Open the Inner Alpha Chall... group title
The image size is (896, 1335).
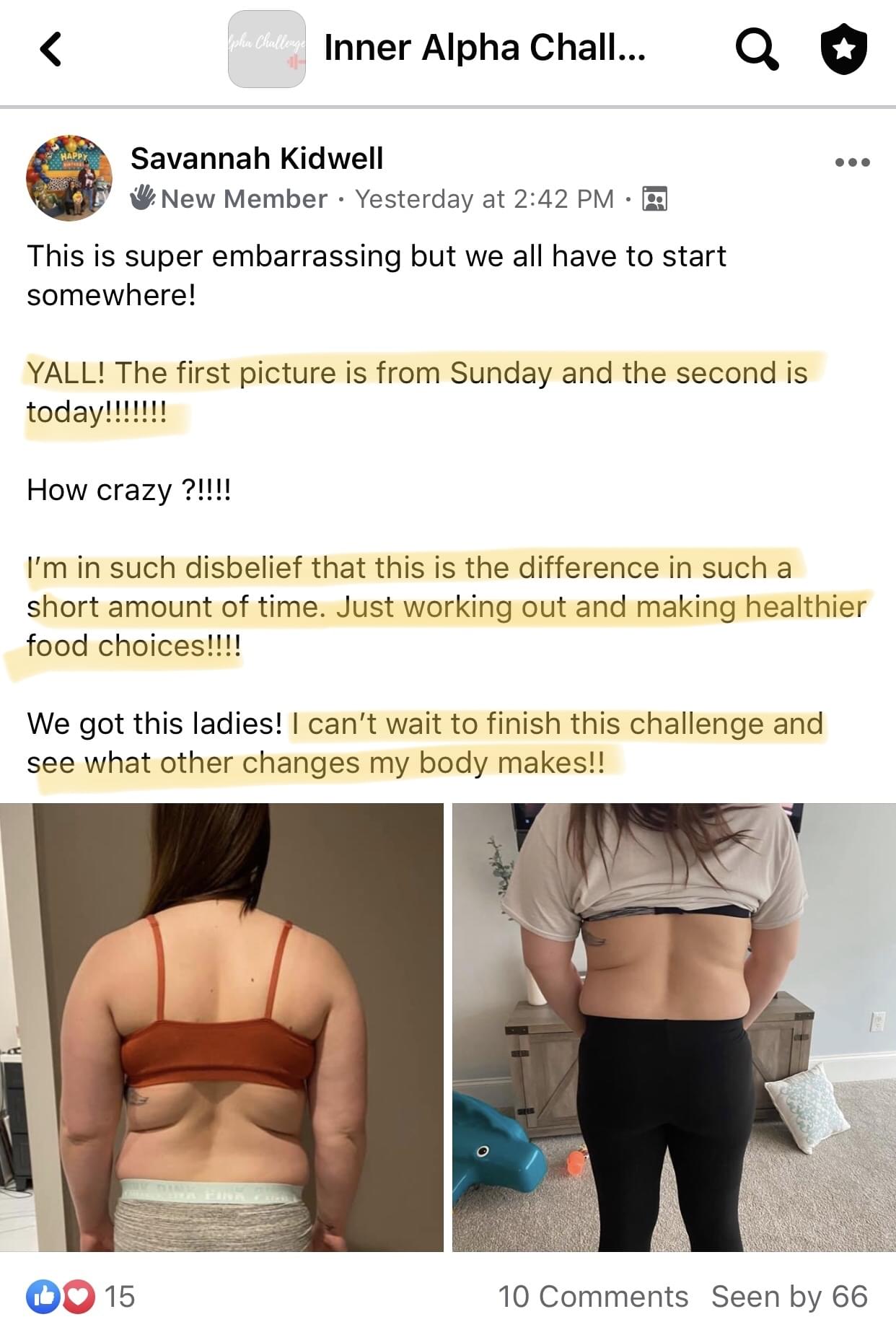click(484, 48)
